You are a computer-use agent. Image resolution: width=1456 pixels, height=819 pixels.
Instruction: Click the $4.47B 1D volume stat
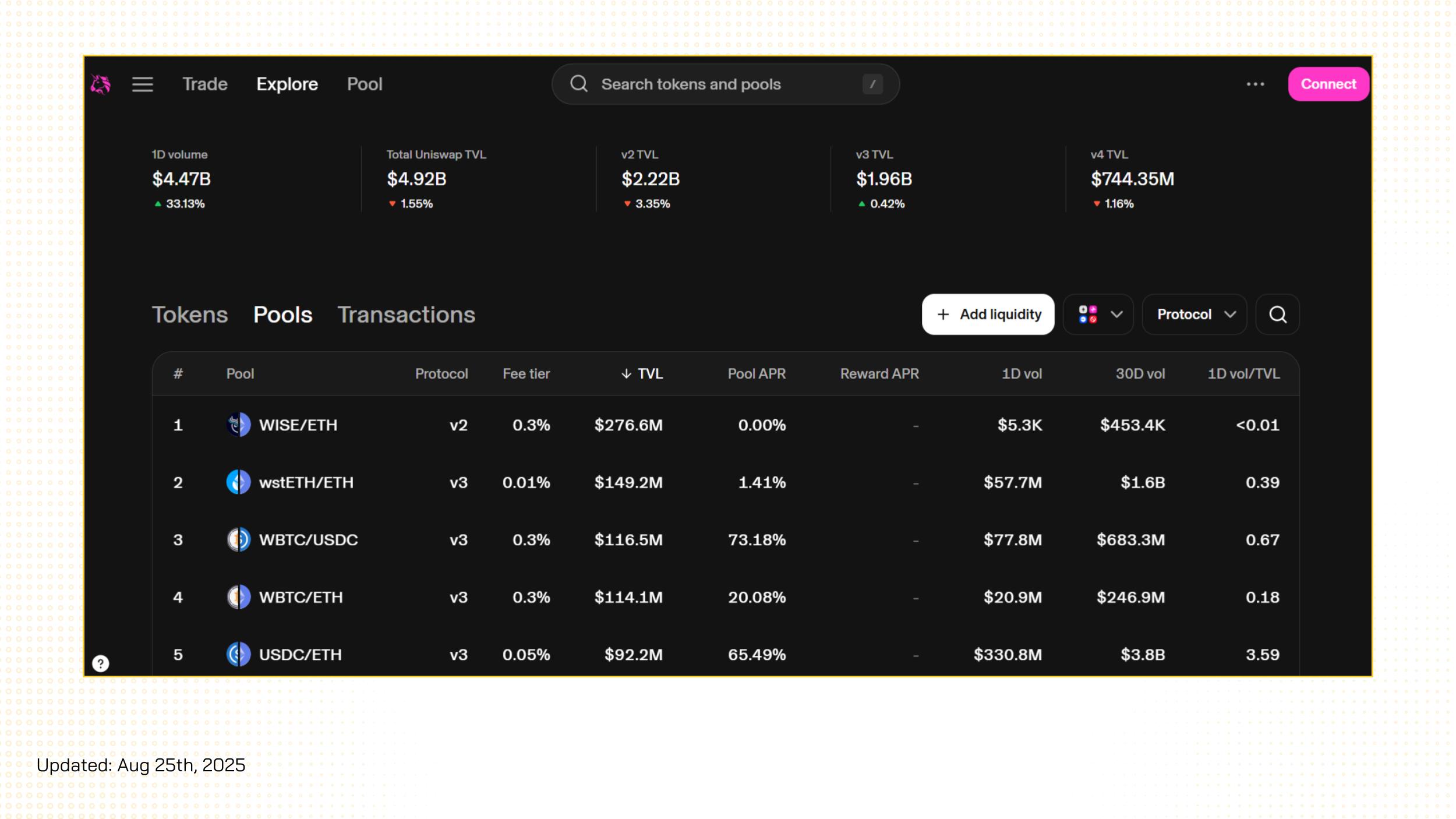(x=182, y=179)
